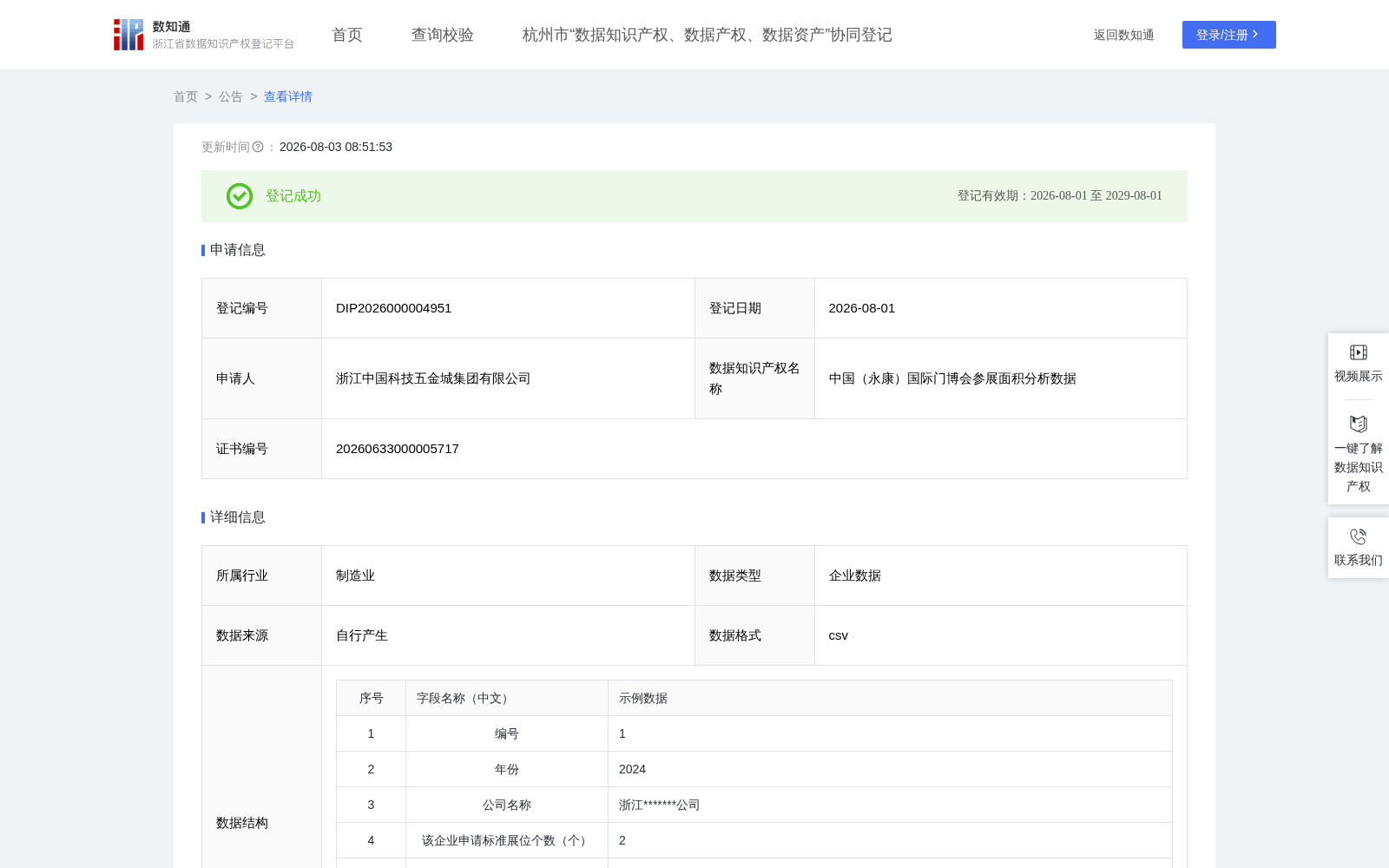
Task: Open the 查询校验 navigation item
Action: [443, 35]
